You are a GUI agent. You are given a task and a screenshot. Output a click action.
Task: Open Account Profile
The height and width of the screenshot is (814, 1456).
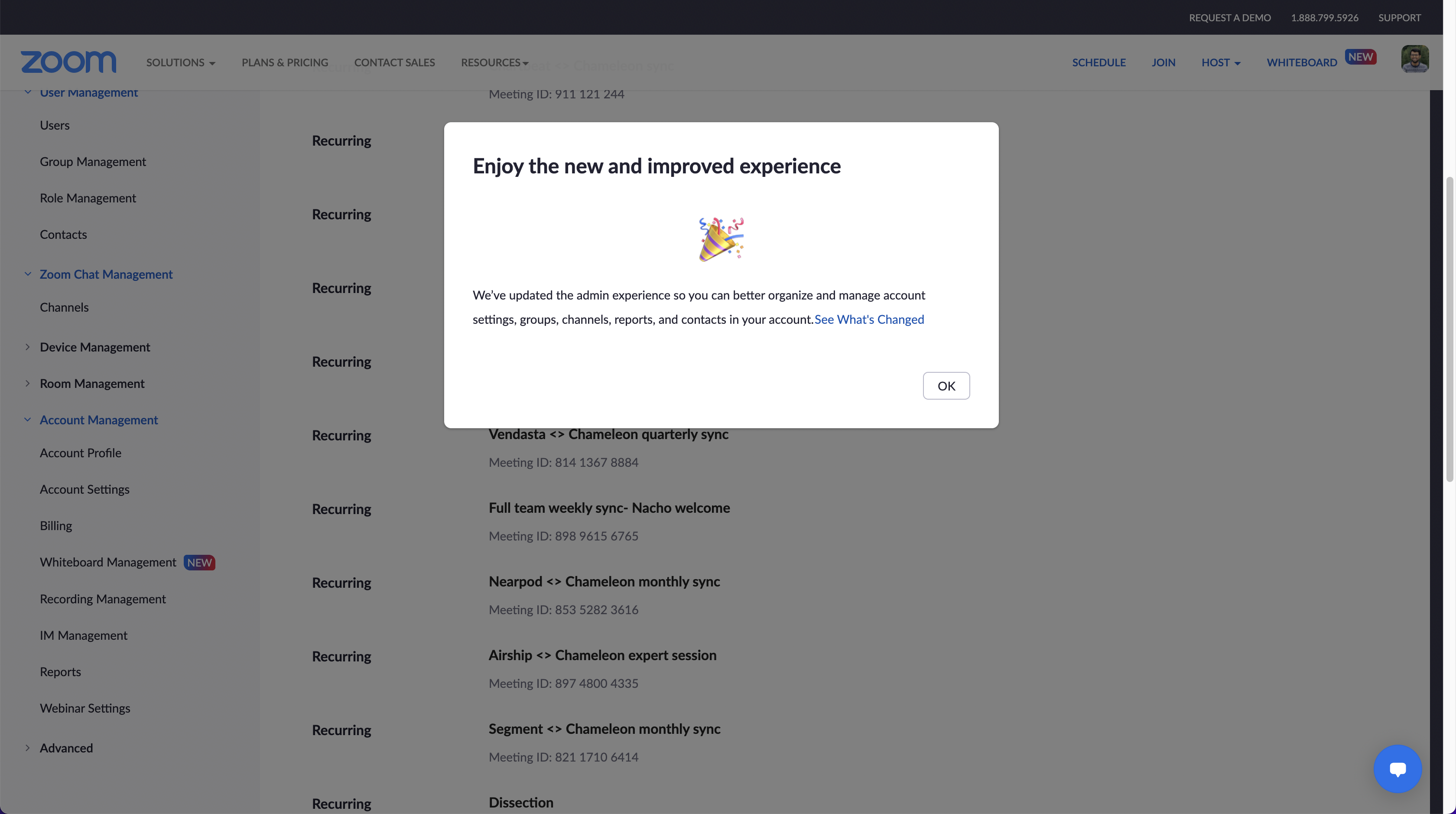point(80,453)
